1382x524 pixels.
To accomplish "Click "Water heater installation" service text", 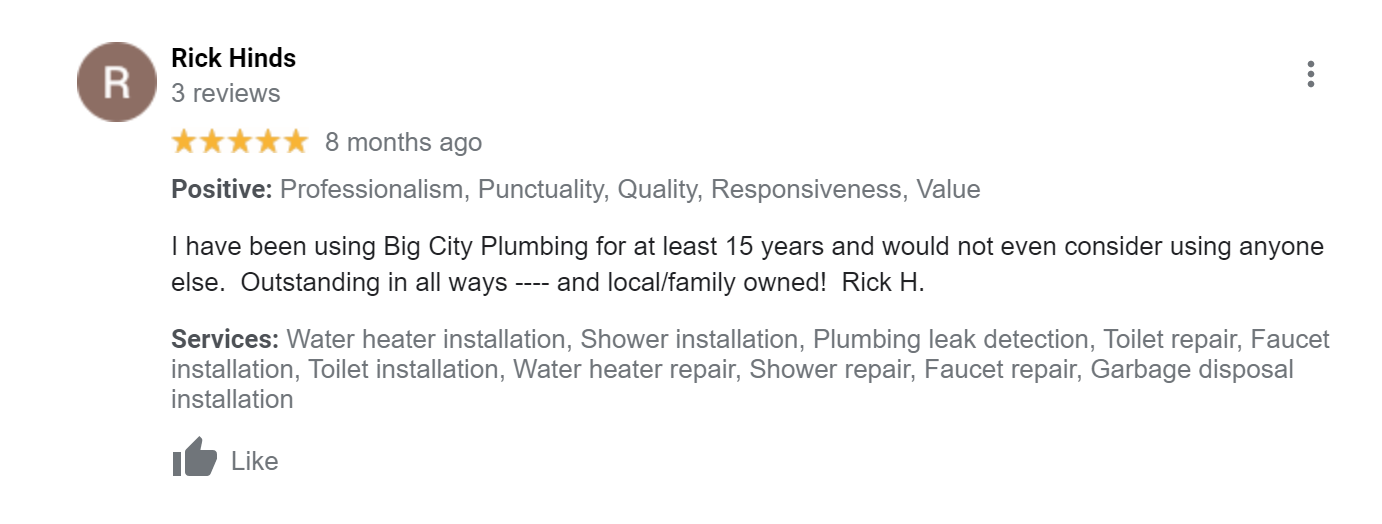I will tap(426, 339).
